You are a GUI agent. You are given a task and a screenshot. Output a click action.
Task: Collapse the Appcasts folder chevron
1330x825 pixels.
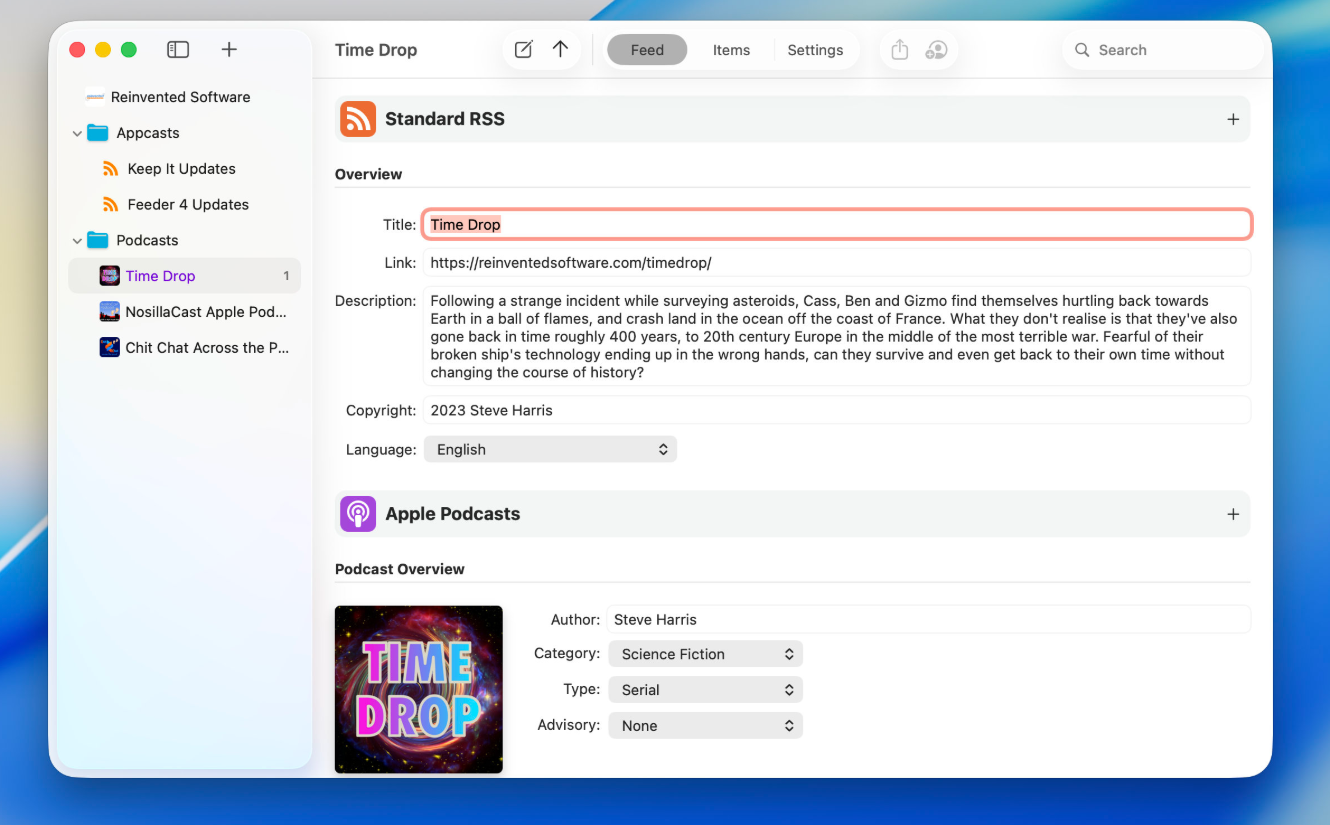(x=77, y=133)
